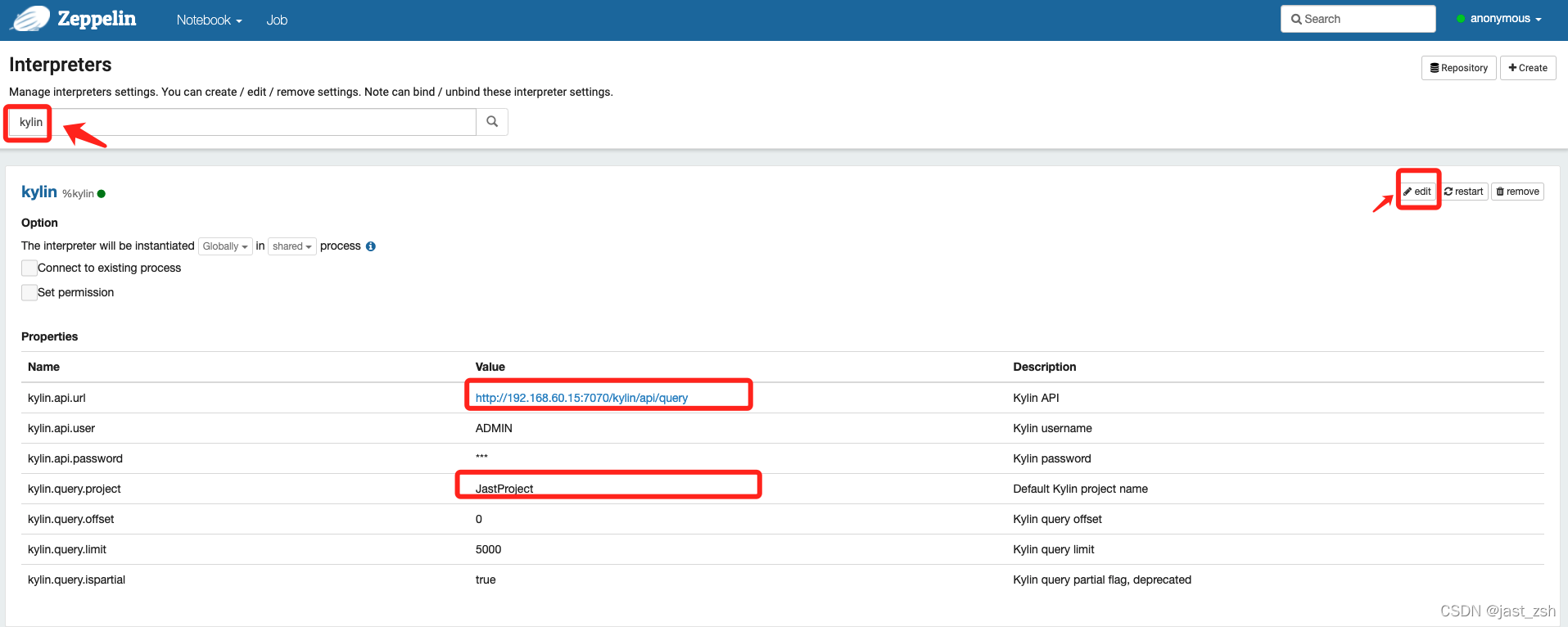The image size is (1568, 627).
Task: Click the kylin.query.project property name
Action: pos(75,489)
